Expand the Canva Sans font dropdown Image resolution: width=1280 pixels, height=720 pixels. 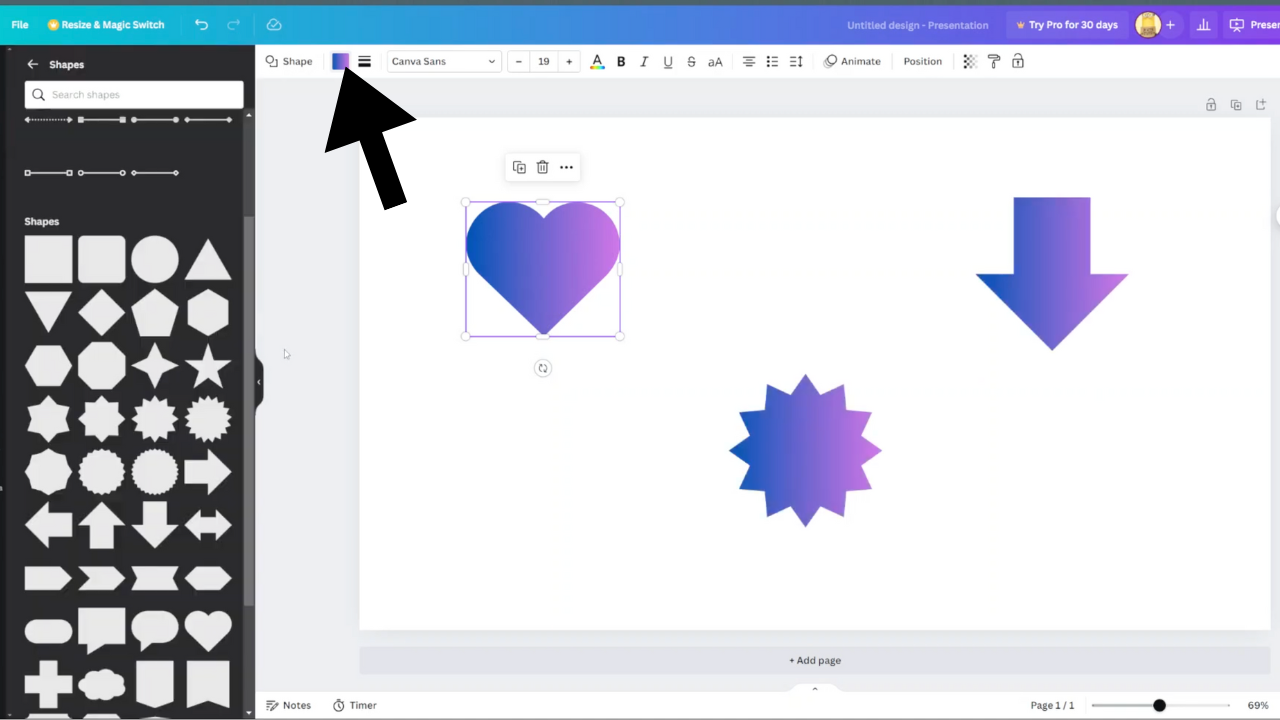point(444,61)
